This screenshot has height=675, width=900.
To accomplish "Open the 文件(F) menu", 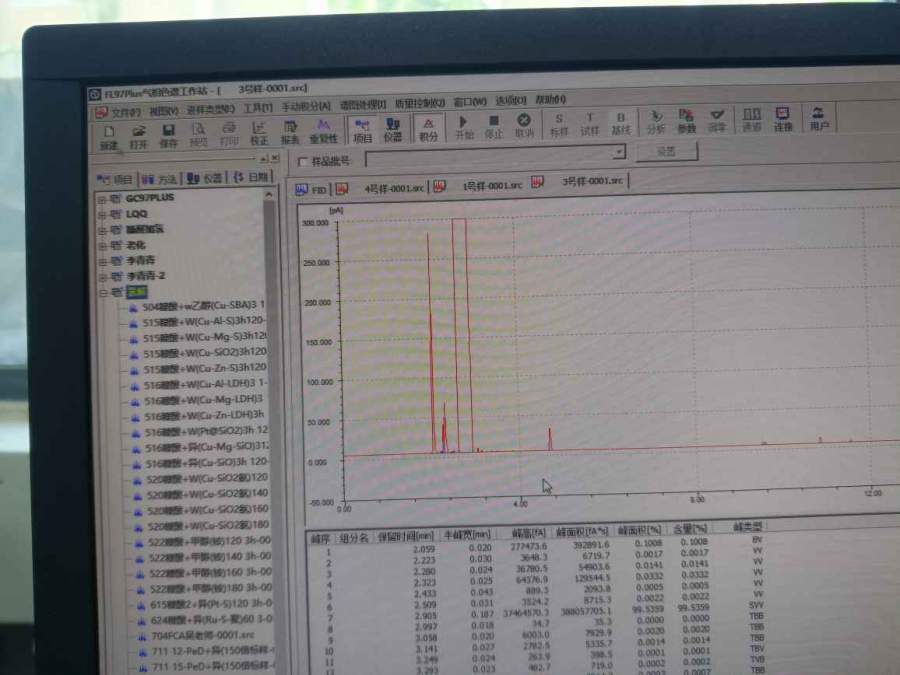I will pyautogui.click(x=123, y=111).
